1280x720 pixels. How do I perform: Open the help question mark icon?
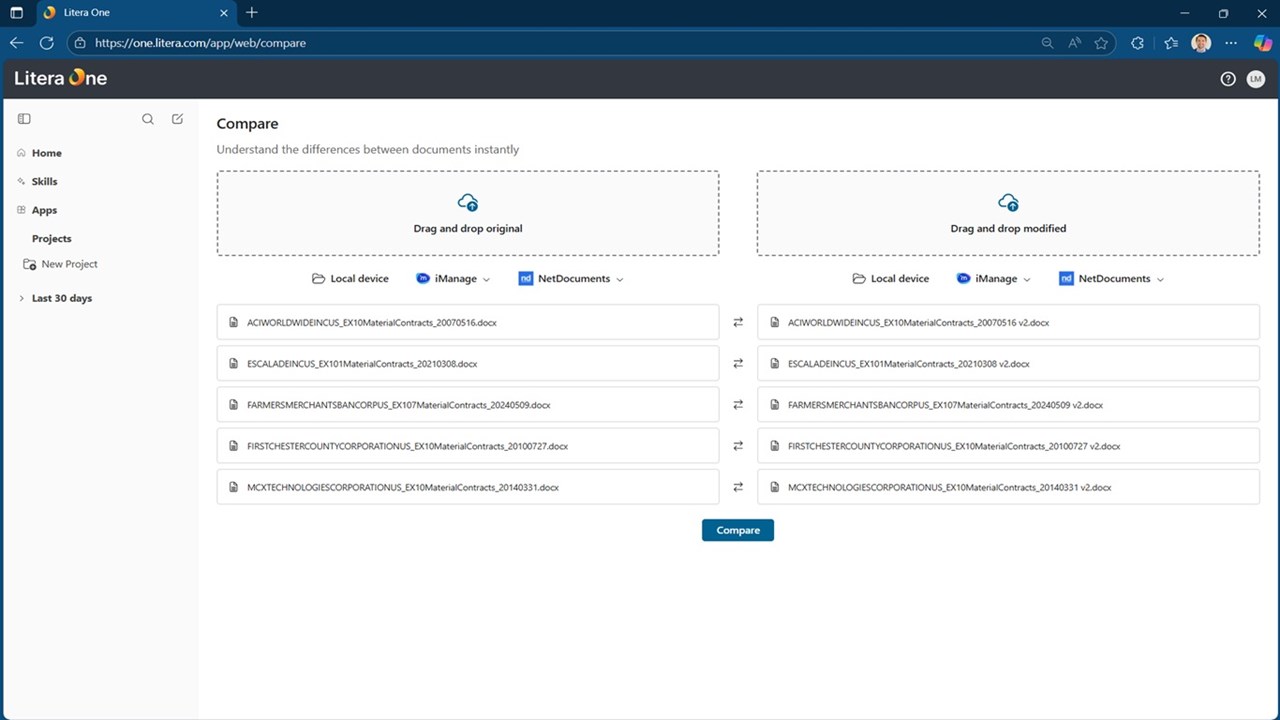[1228, 79]
